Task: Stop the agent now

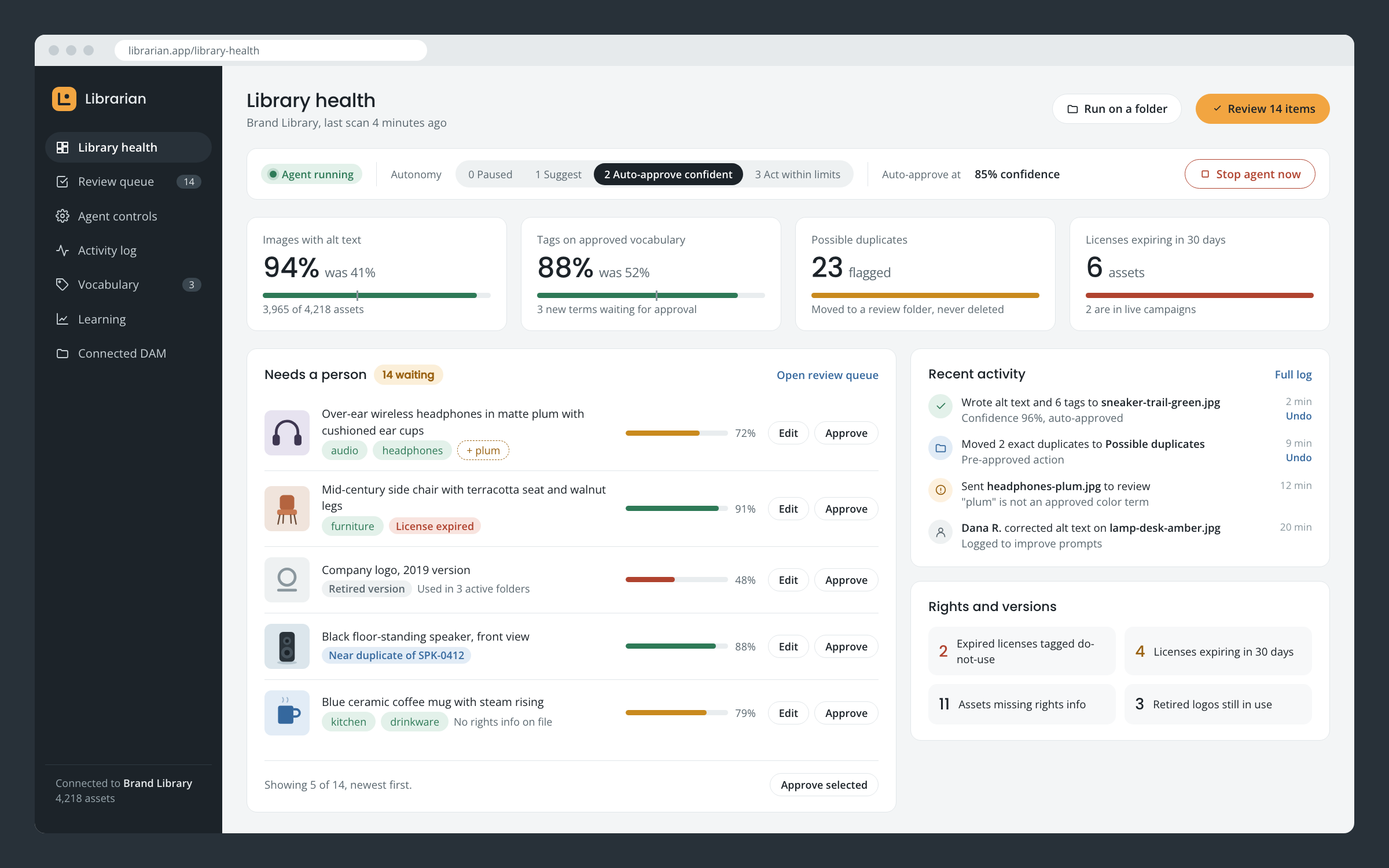Action: 1250,174
